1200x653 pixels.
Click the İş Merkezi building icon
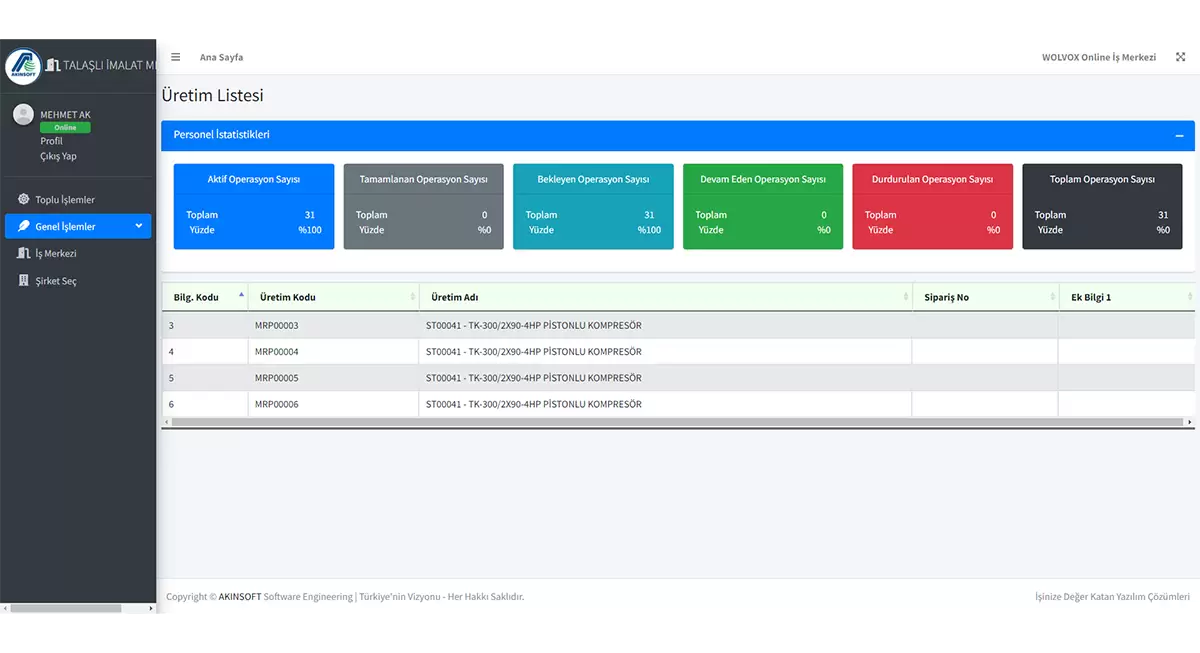point(24,254)
